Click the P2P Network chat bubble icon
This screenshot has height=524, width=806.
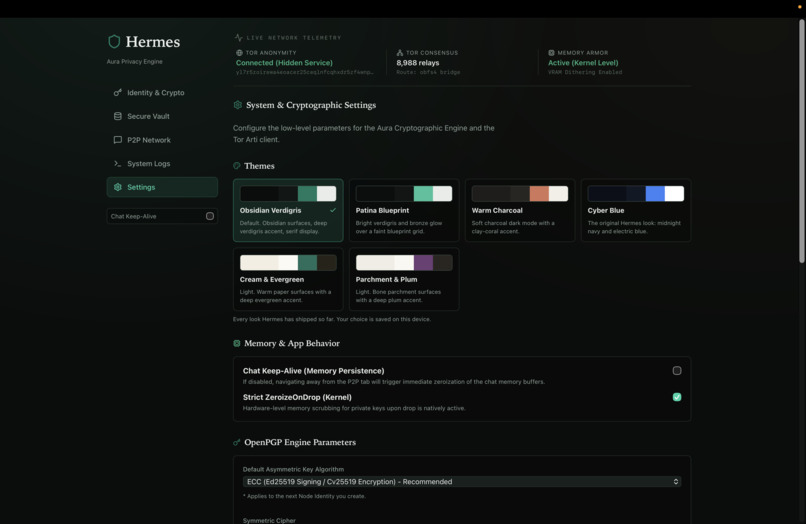(118, 140)
